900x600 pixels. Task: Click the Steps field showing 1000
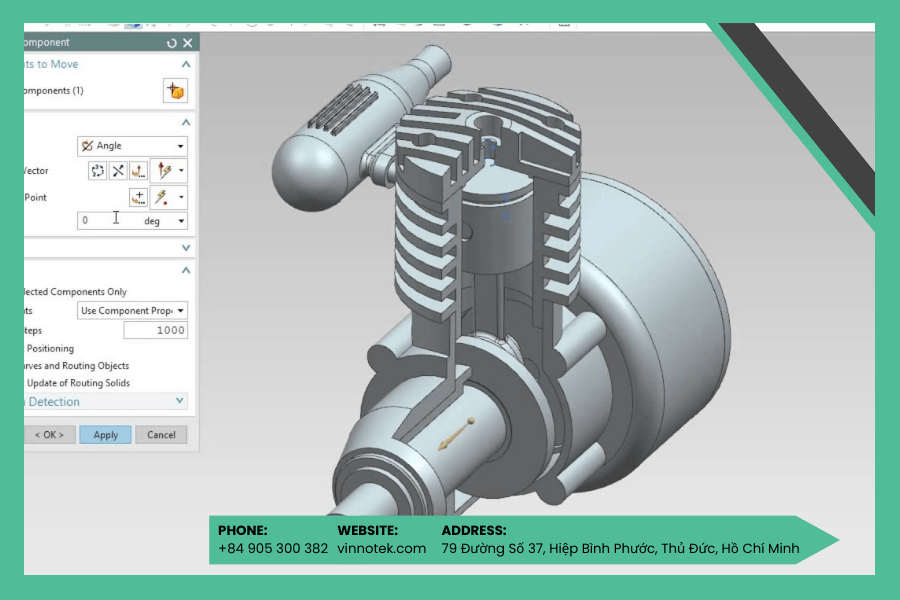156,330
